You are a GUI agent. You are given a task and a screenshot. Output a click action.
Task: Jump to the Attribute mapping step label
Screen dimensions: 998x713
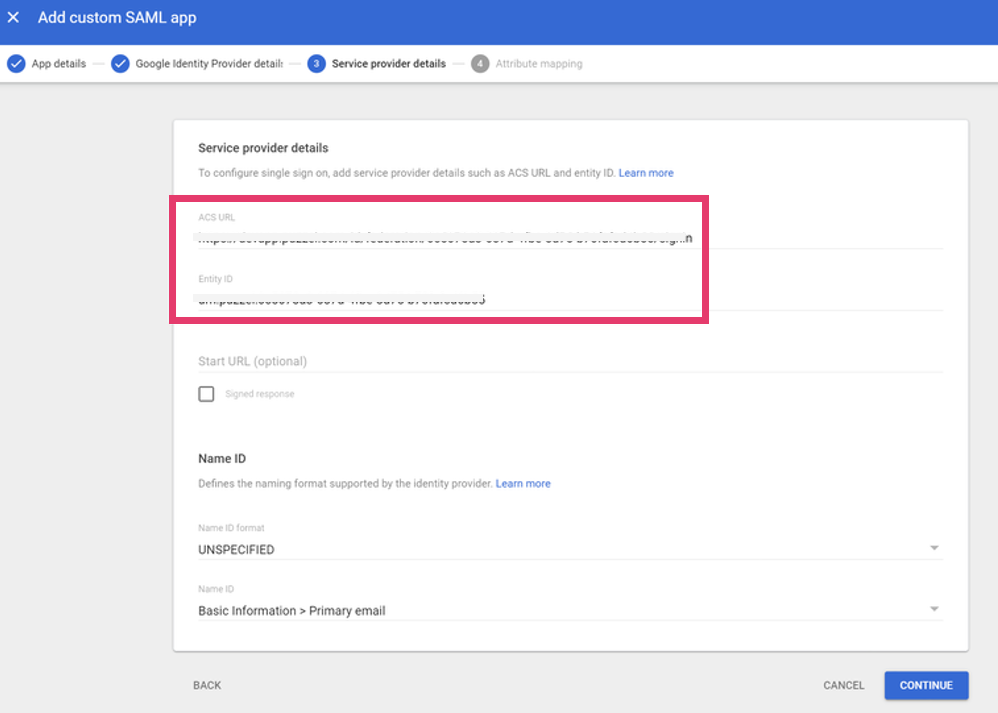click(538, 64)
